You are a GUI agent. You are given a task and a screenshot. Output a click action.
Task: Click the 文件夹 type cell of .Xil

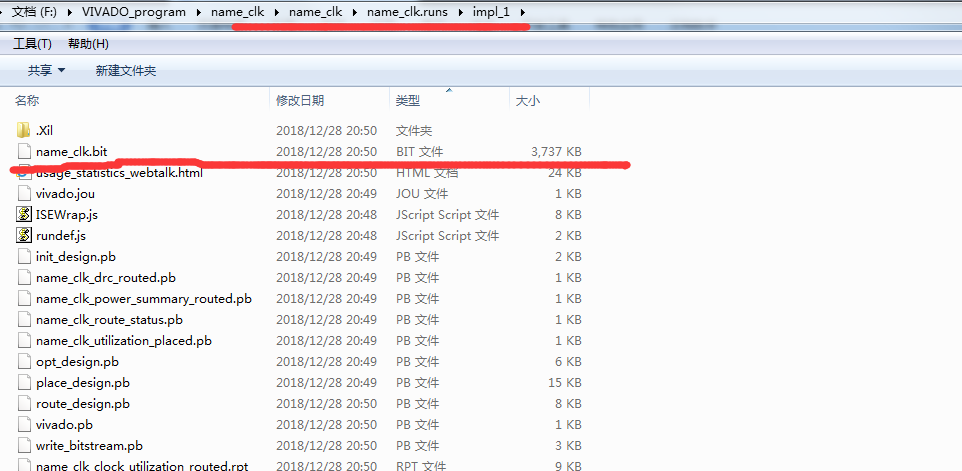pyautogui.click(x=414, y=131)
